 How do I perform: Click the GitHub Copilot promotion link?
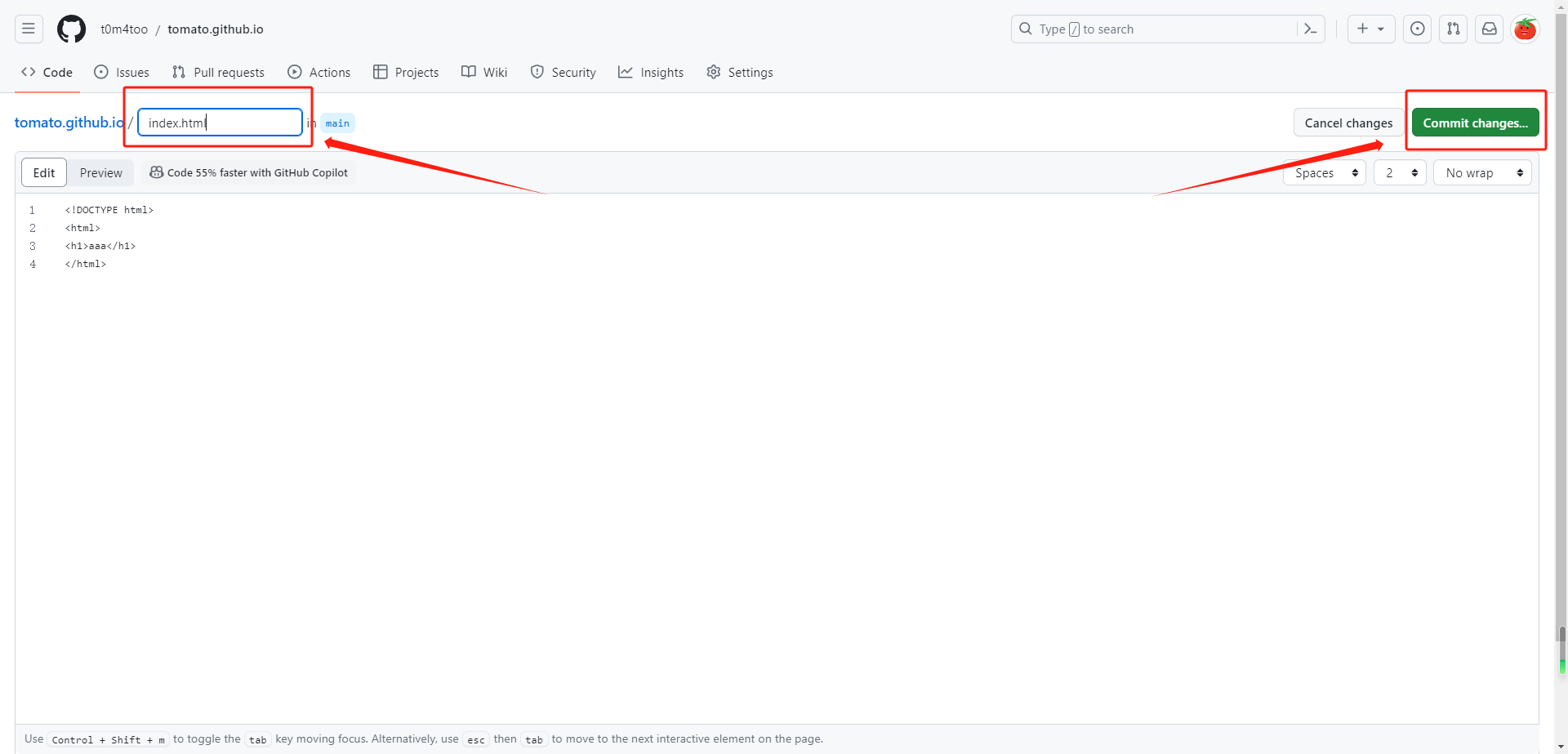pos(249,172)
